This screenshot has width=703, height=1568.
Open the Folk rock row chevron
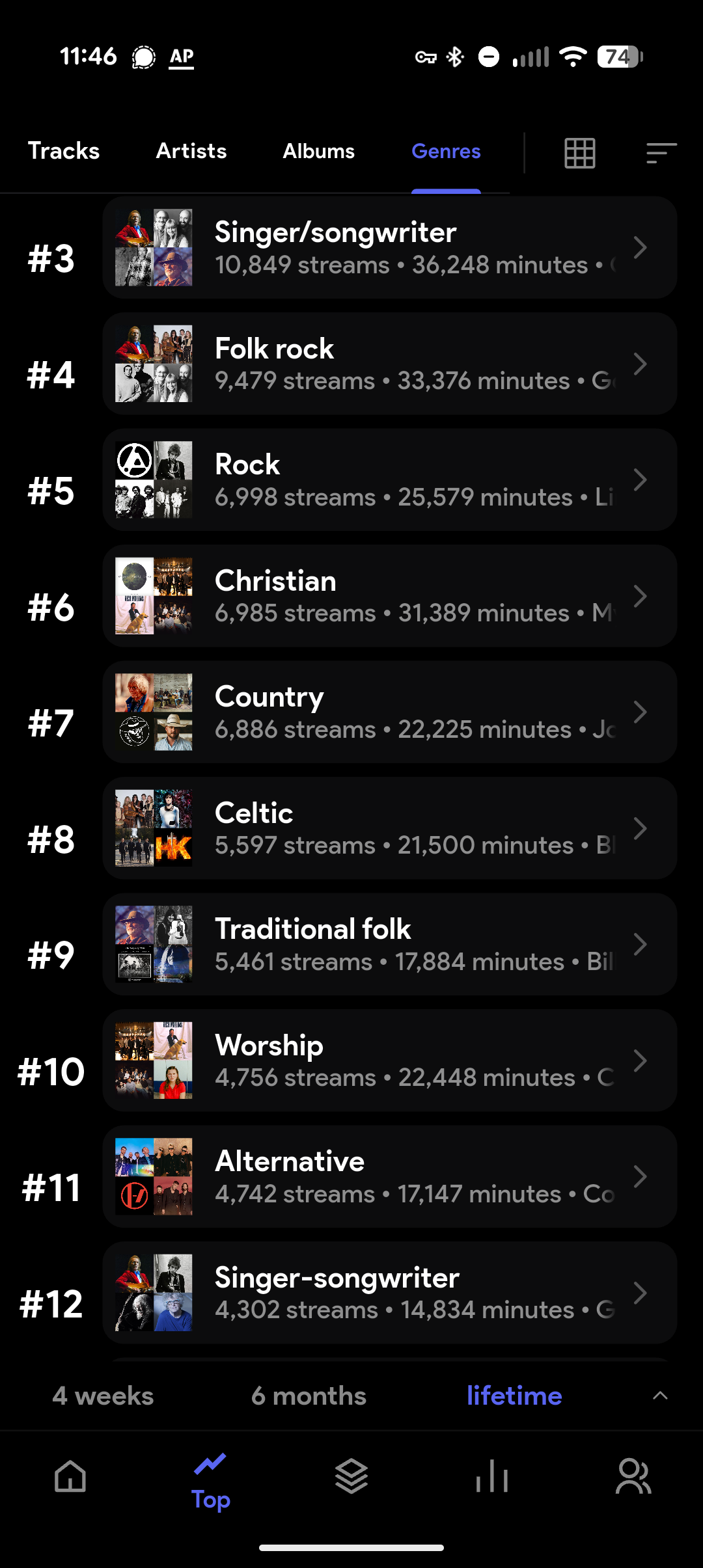coord(640,364)
